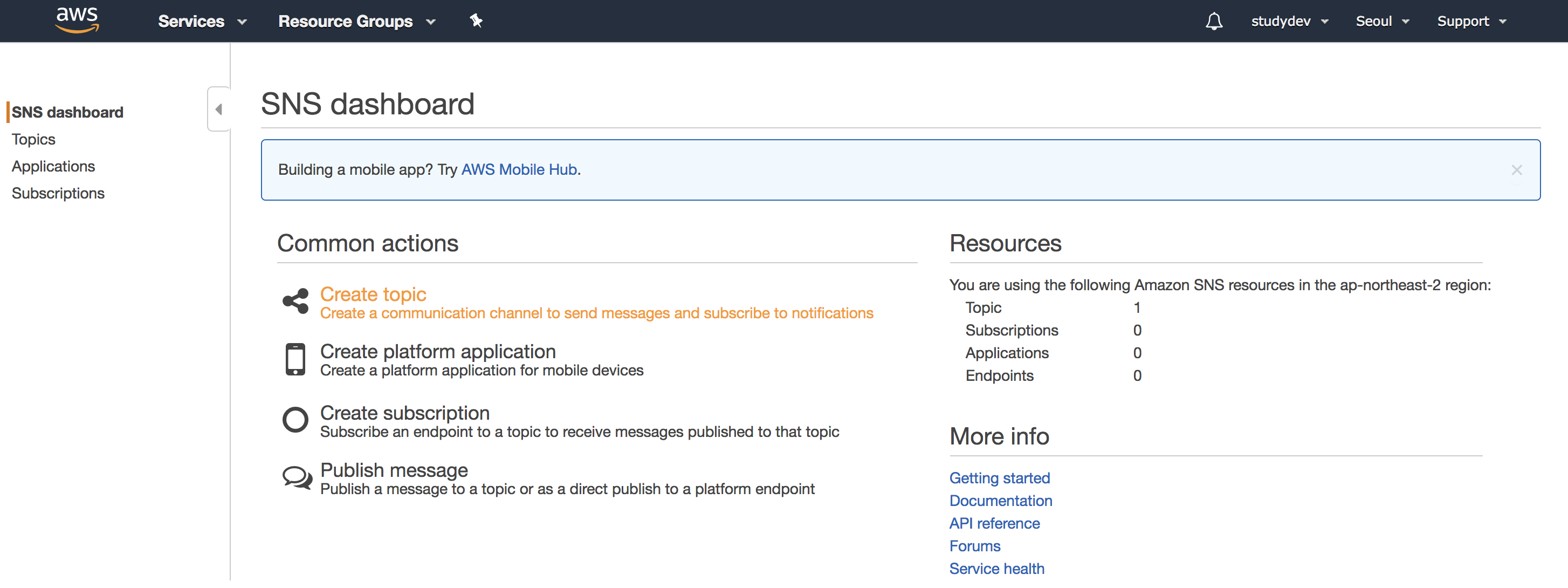Click Create platform application heading
Image resolution: width=1568 pixels, height=588 pixels.
click(x=438, y=352)
